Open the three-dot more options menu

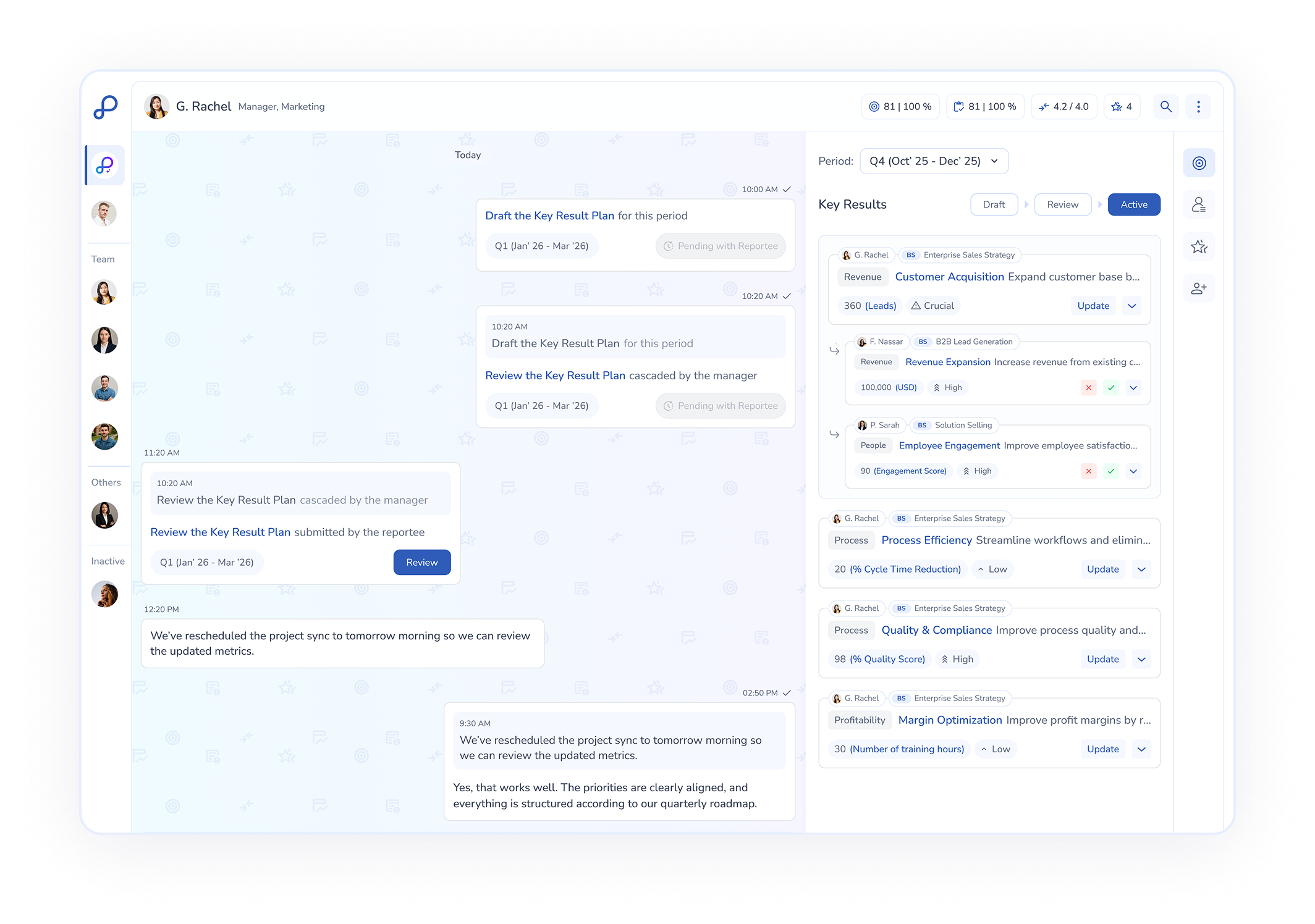1198,106
